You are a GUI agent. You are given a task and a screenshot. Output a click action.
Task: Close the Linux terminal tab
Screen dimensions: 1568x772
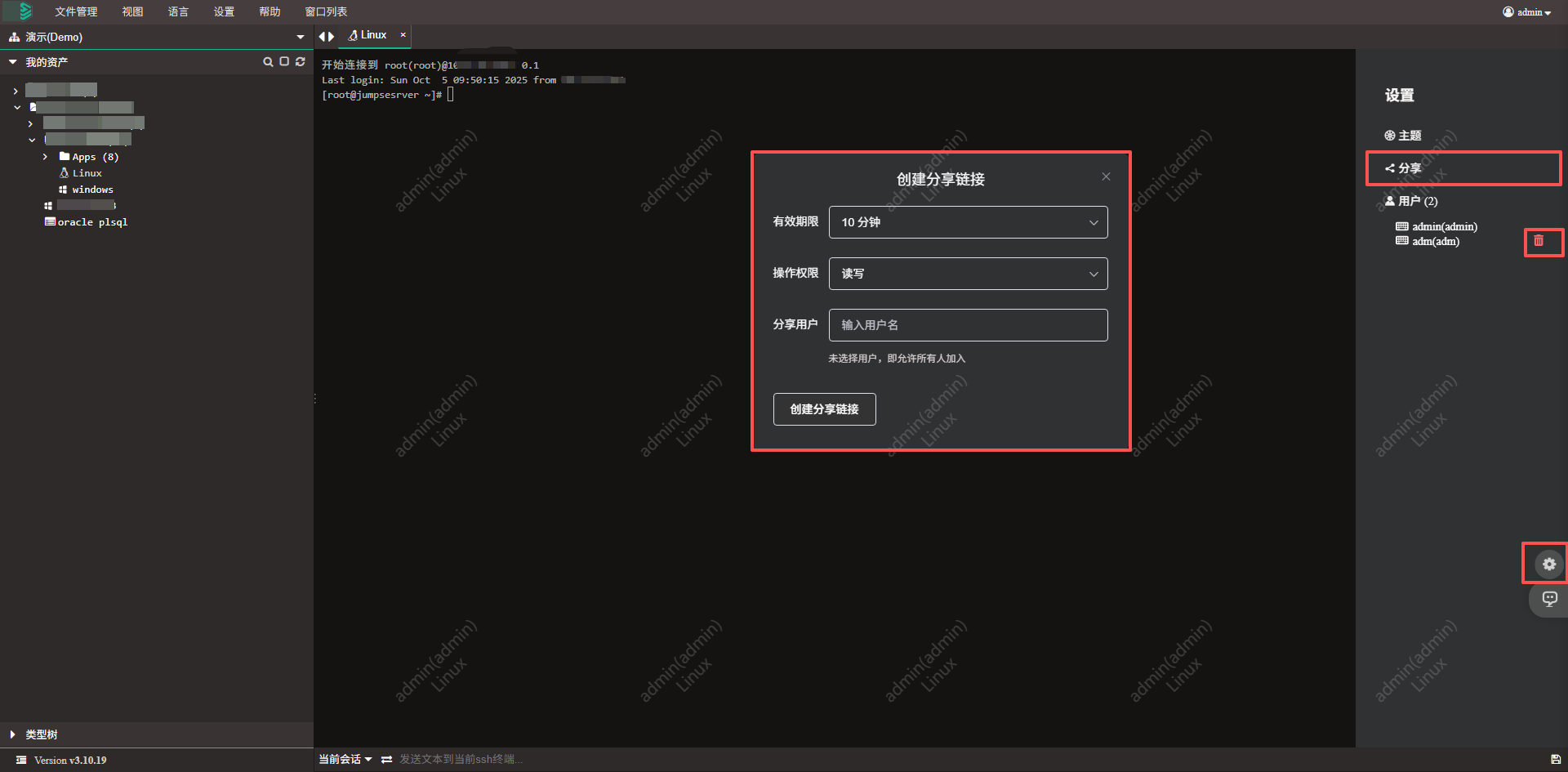tap(403, 35)
